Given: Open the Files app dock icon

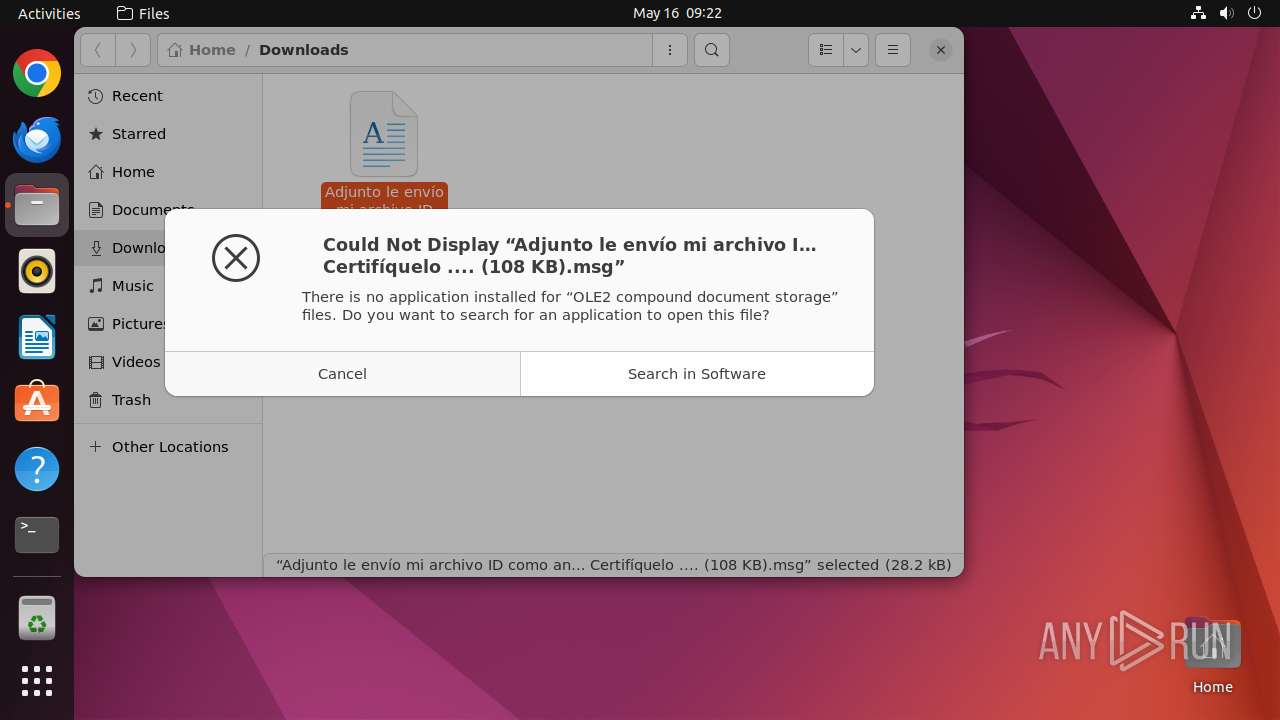Looking at the screenshot, I should (x=37, y=205).
